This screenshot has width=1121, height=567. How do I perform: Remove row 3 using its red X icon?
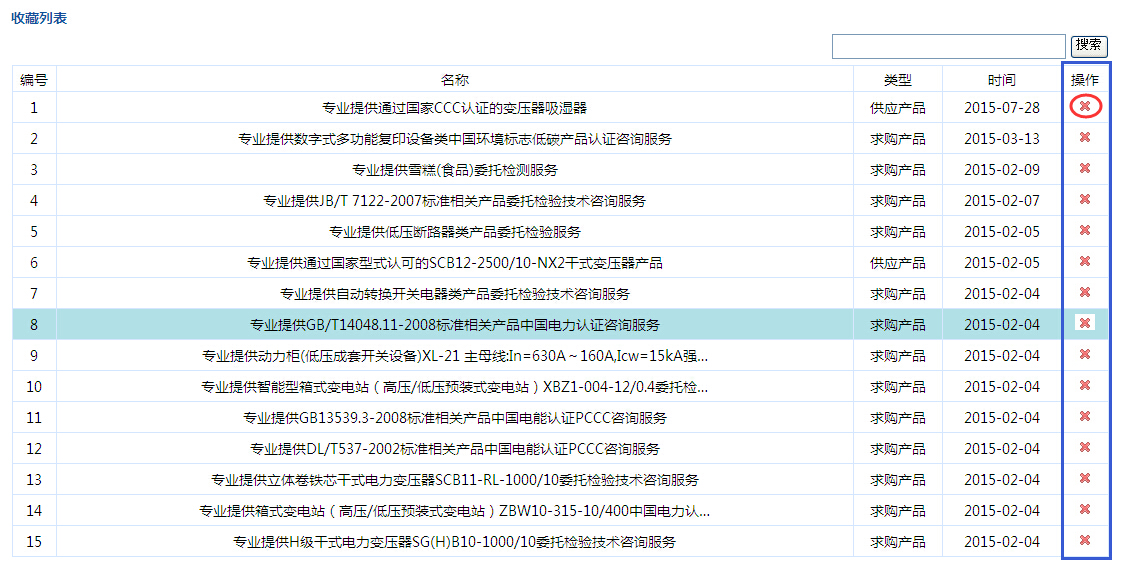pos(1085,169)
